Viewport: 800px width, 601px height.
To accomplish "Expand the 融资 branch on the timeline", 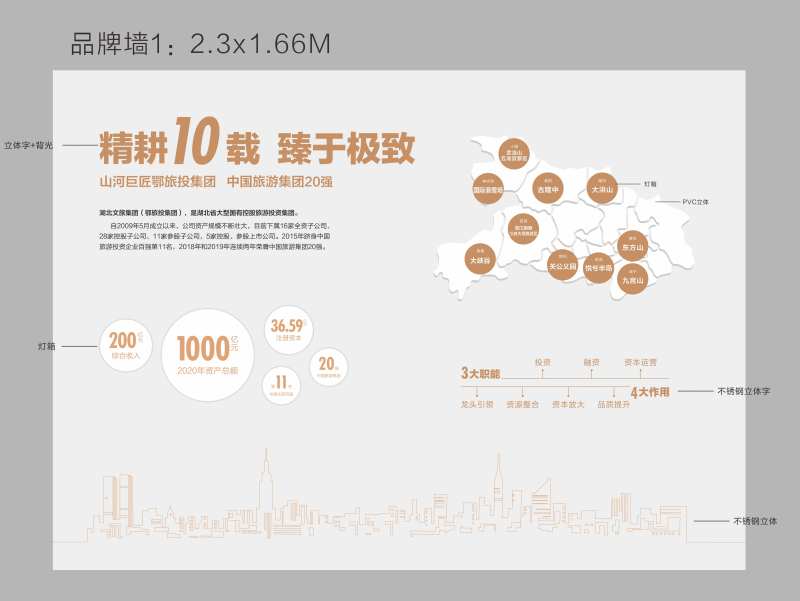I will [x=590, y=361].
